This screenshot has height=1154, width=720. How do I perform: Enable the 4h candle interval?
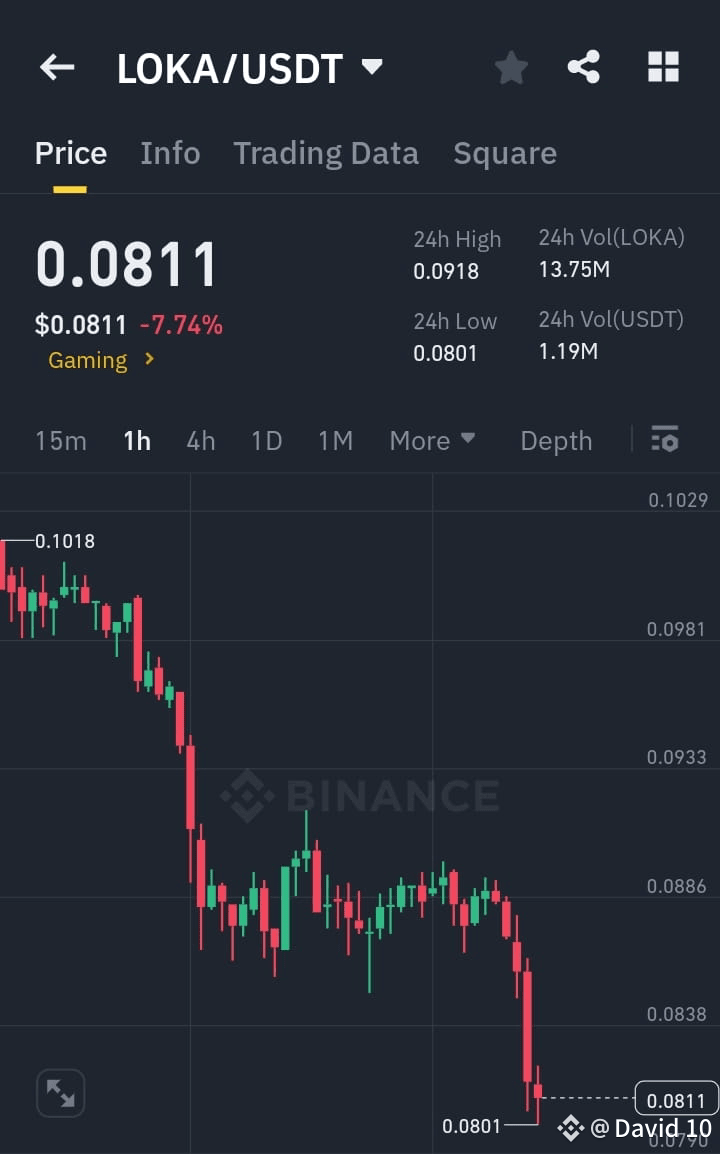[200, 440]
